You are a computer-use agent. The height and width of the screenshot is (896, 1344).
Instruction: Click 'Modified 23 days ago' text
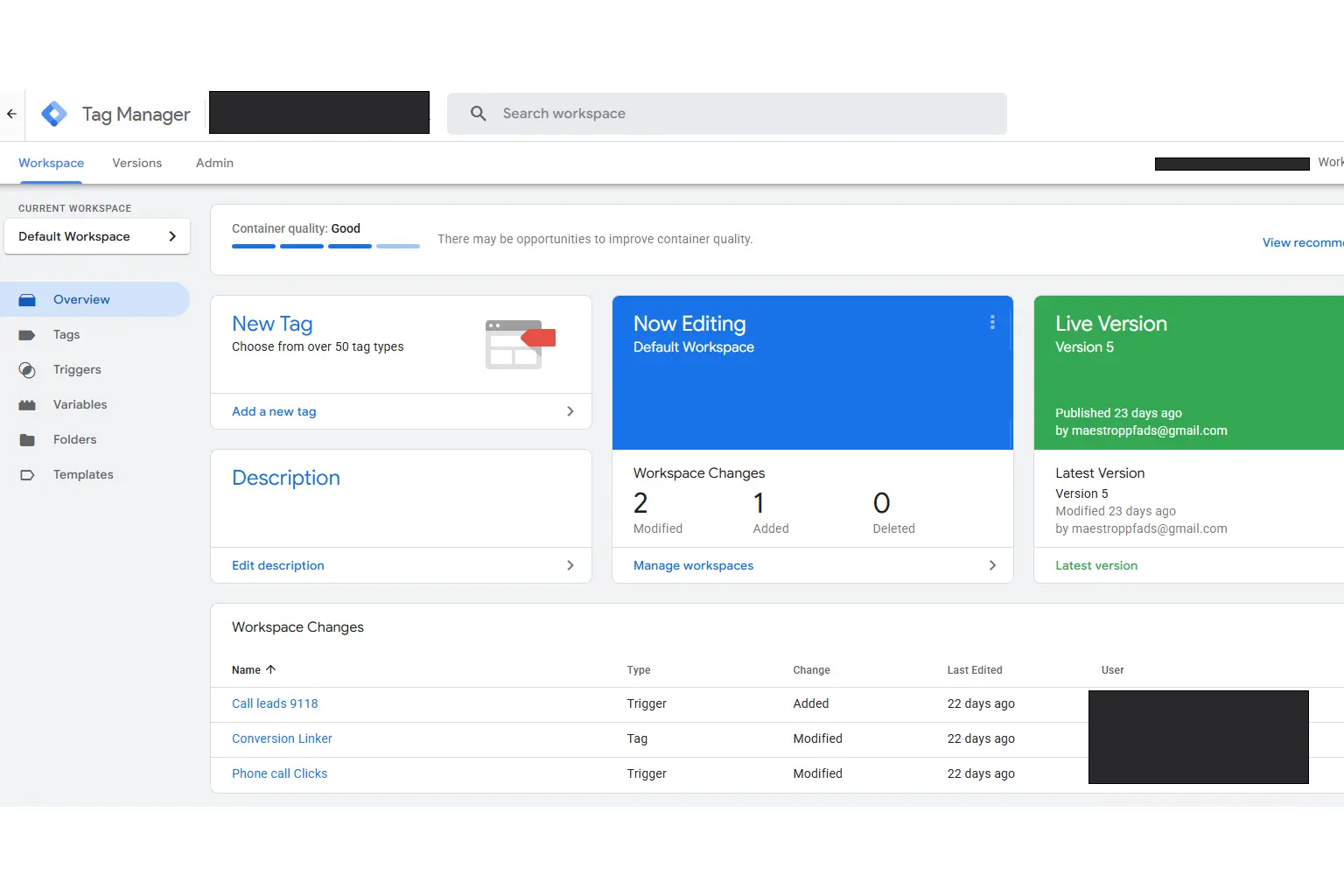[x=1116, y=511]
